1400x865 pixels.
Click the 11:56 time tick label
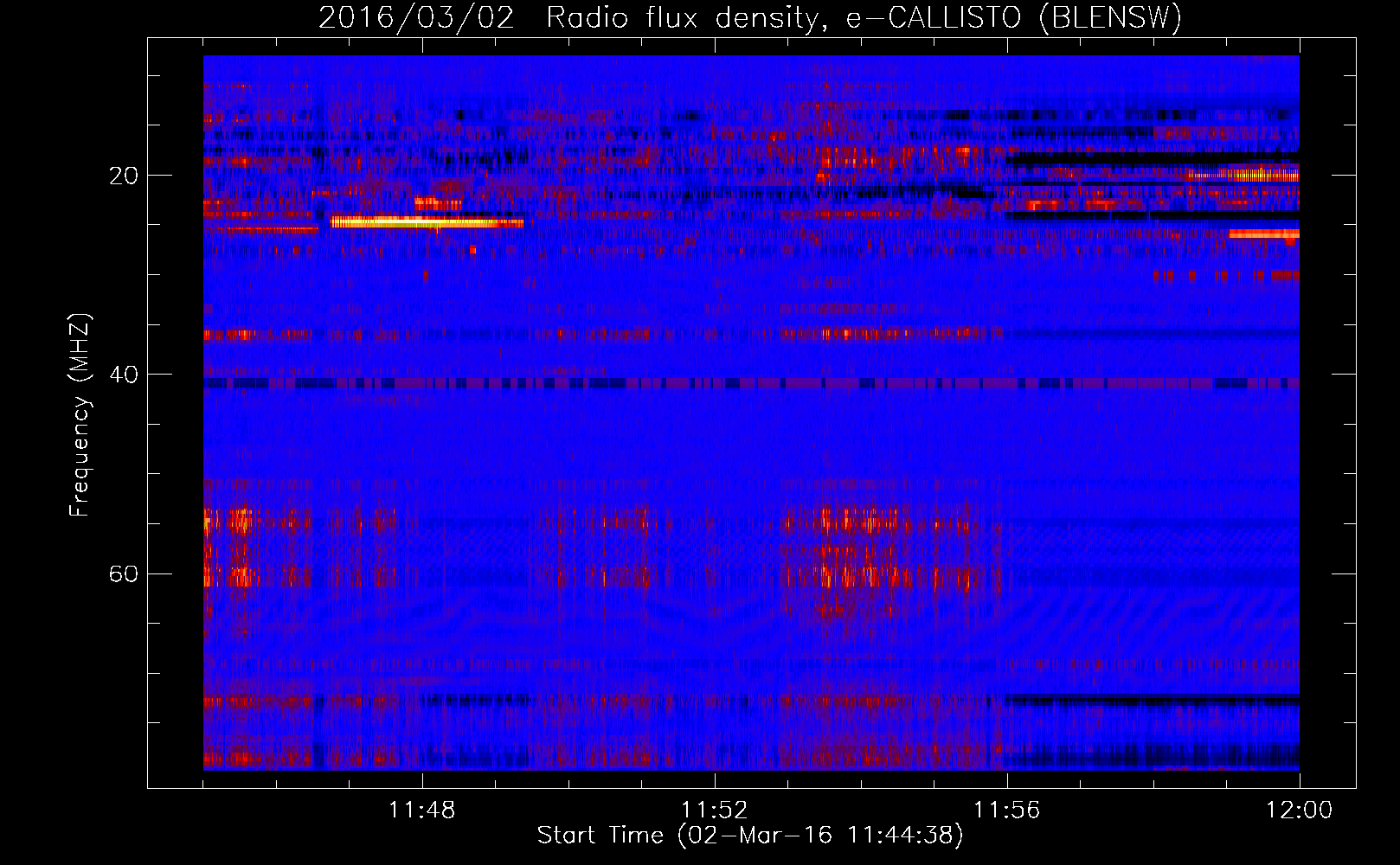[x=1007, y=811]
